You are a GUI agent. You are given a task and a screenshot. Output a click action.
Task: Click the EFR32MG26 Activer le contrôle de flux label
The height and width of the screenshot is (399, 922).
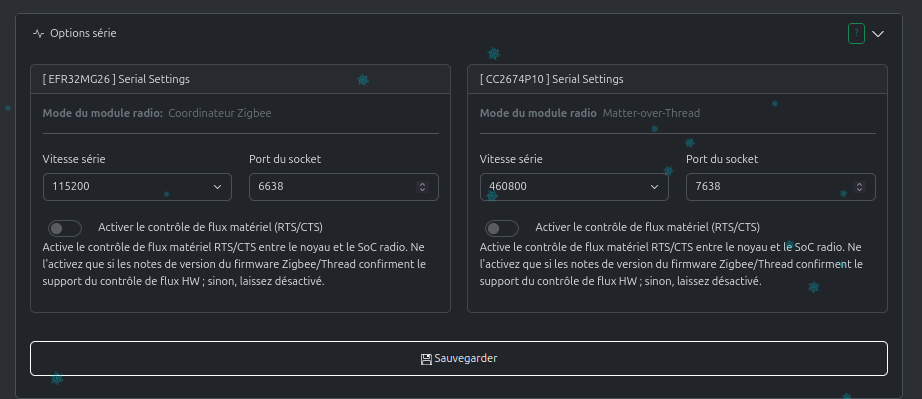tap(211, 227)
